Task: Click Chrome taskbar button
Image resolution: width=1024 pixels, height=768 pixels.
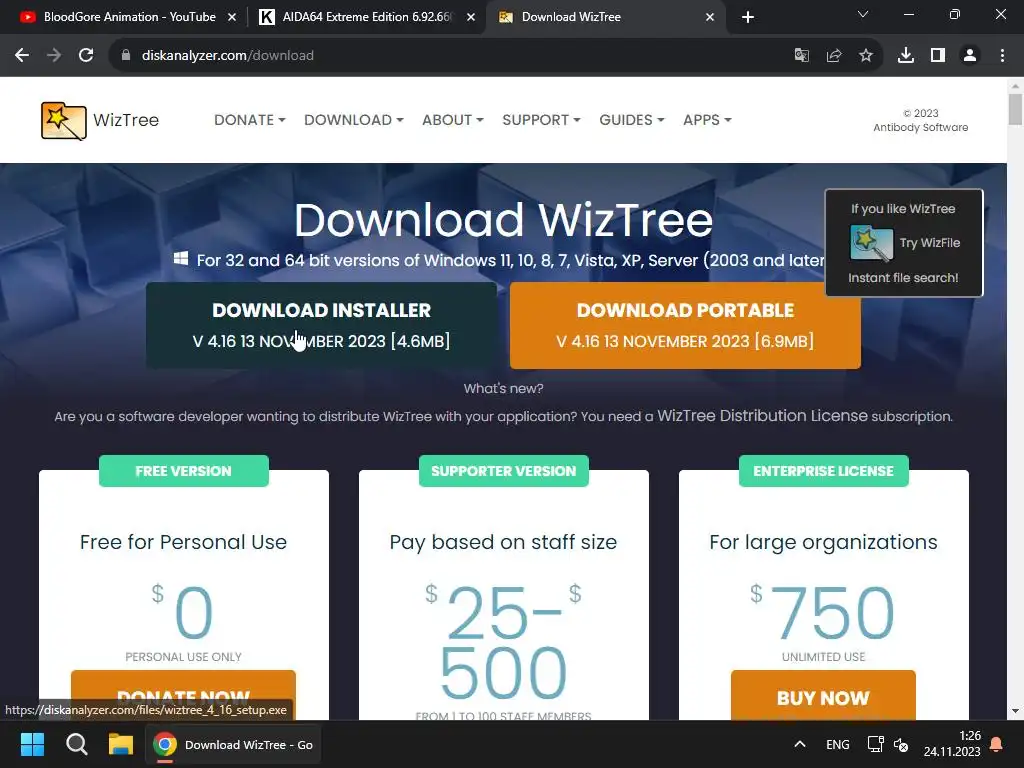Action: [232, 744]
